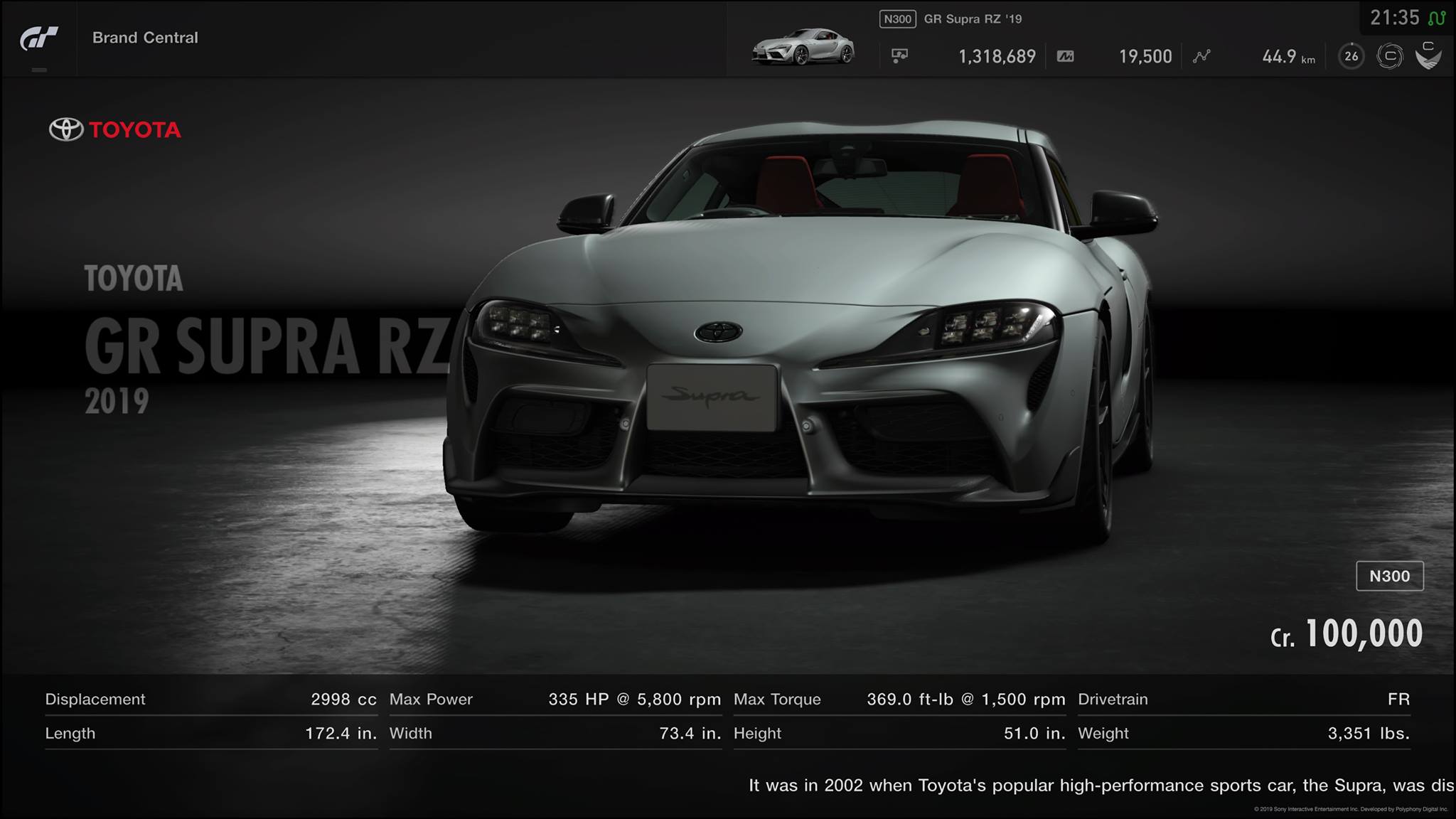Click the Sportsmanship Rating handshake icon

(x=1428, y=56)
